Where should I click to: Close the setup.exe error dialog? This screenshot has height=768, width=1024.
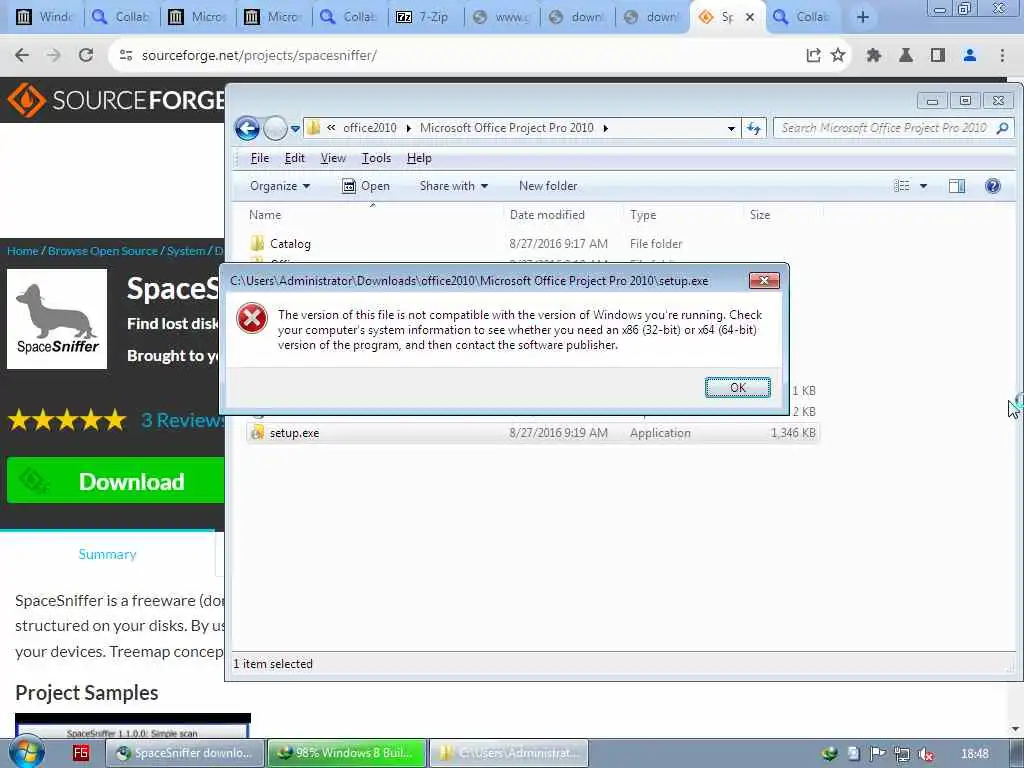pyautogui.click(x=763, y=281)
